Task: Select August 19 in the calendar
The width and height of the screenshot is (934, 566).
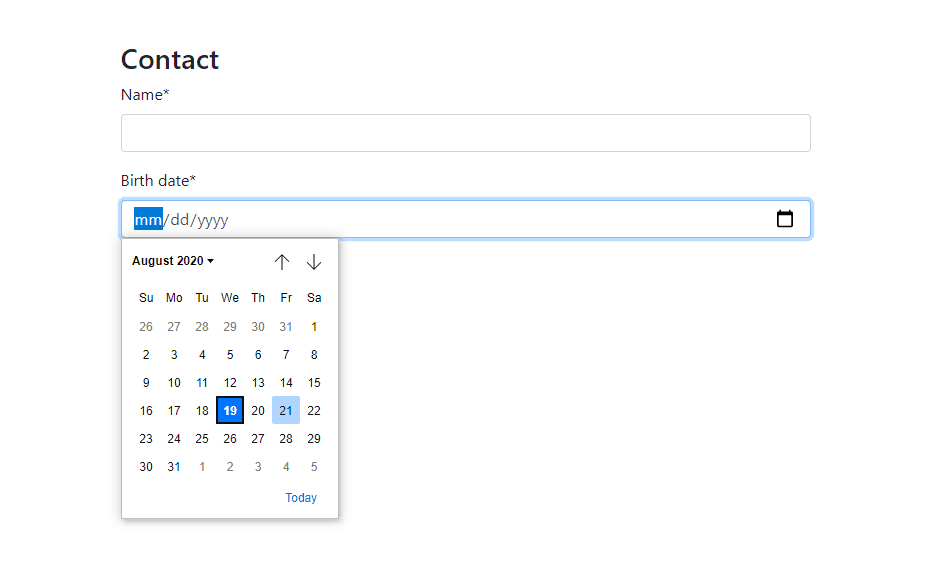Action: (x=230, y=411)
